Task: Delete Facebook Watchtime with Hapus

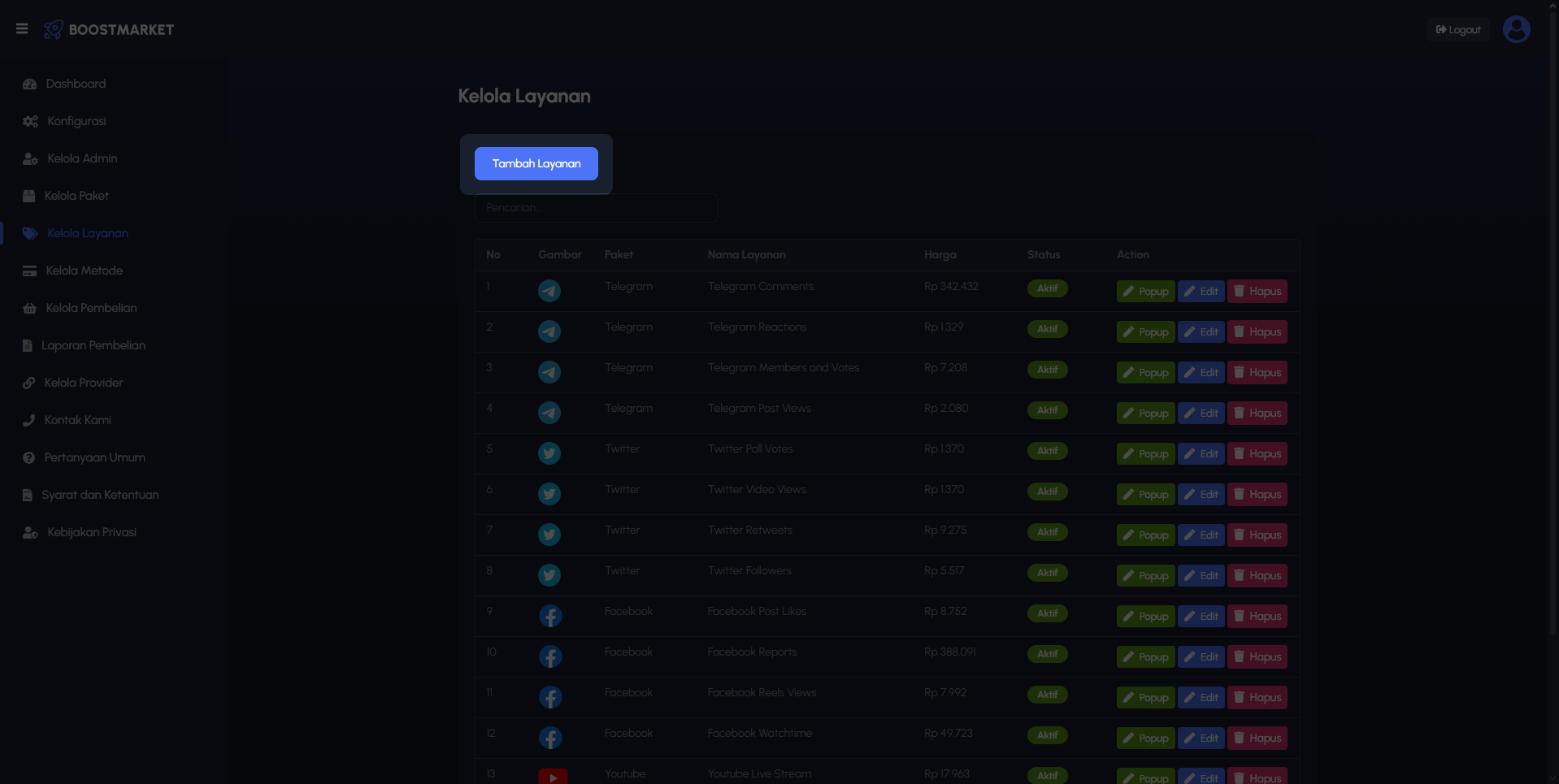Action: tap(1257, 738)
